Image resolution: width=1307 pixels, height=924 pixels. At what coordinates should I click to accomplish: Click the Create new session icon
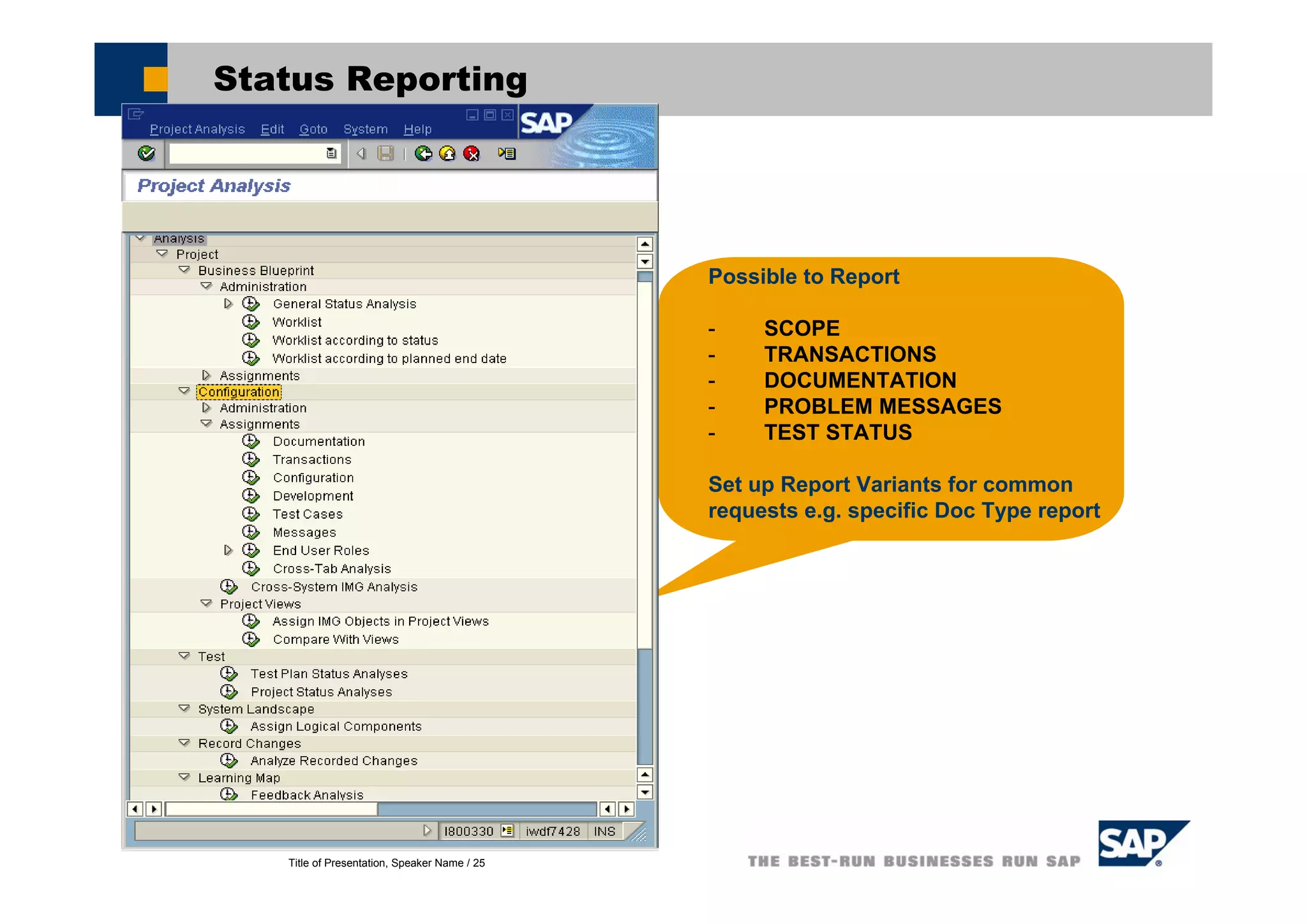coord(507,153)
